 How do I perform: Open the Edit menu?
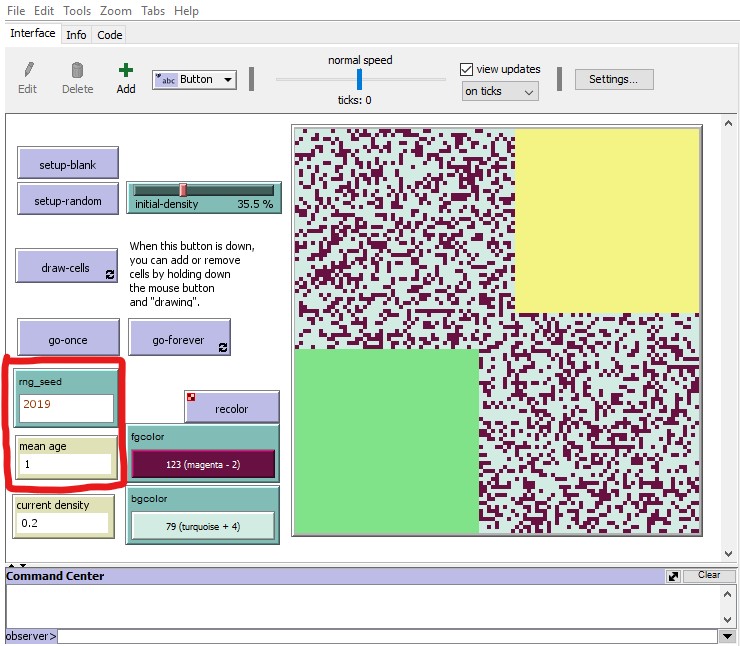(44, 10)
